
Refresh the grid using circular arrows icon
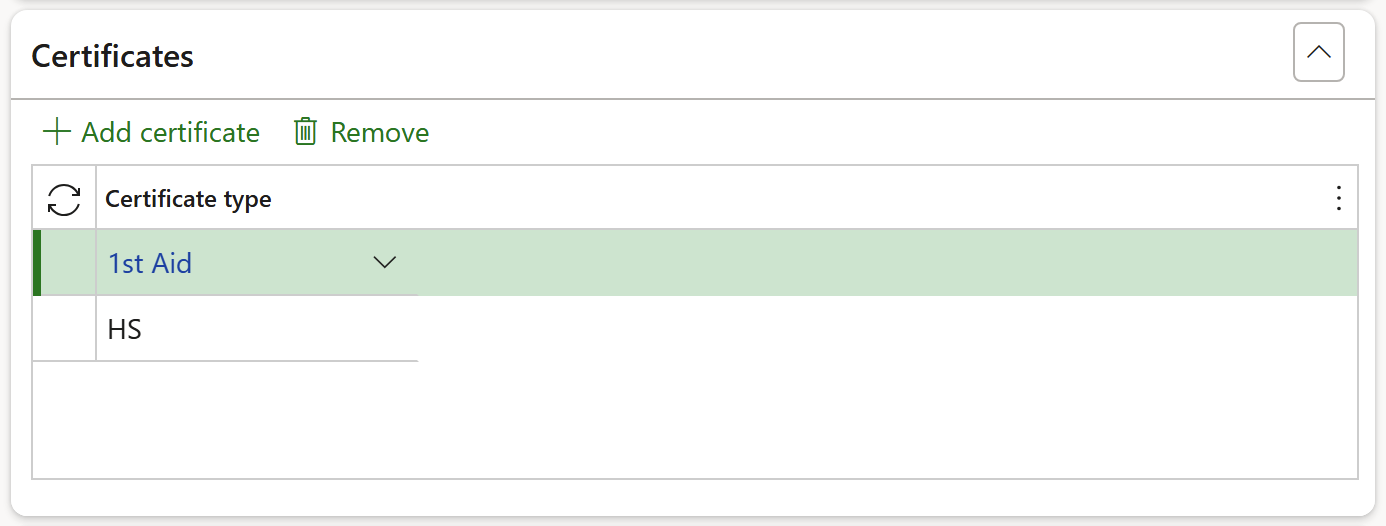point(64,199)
